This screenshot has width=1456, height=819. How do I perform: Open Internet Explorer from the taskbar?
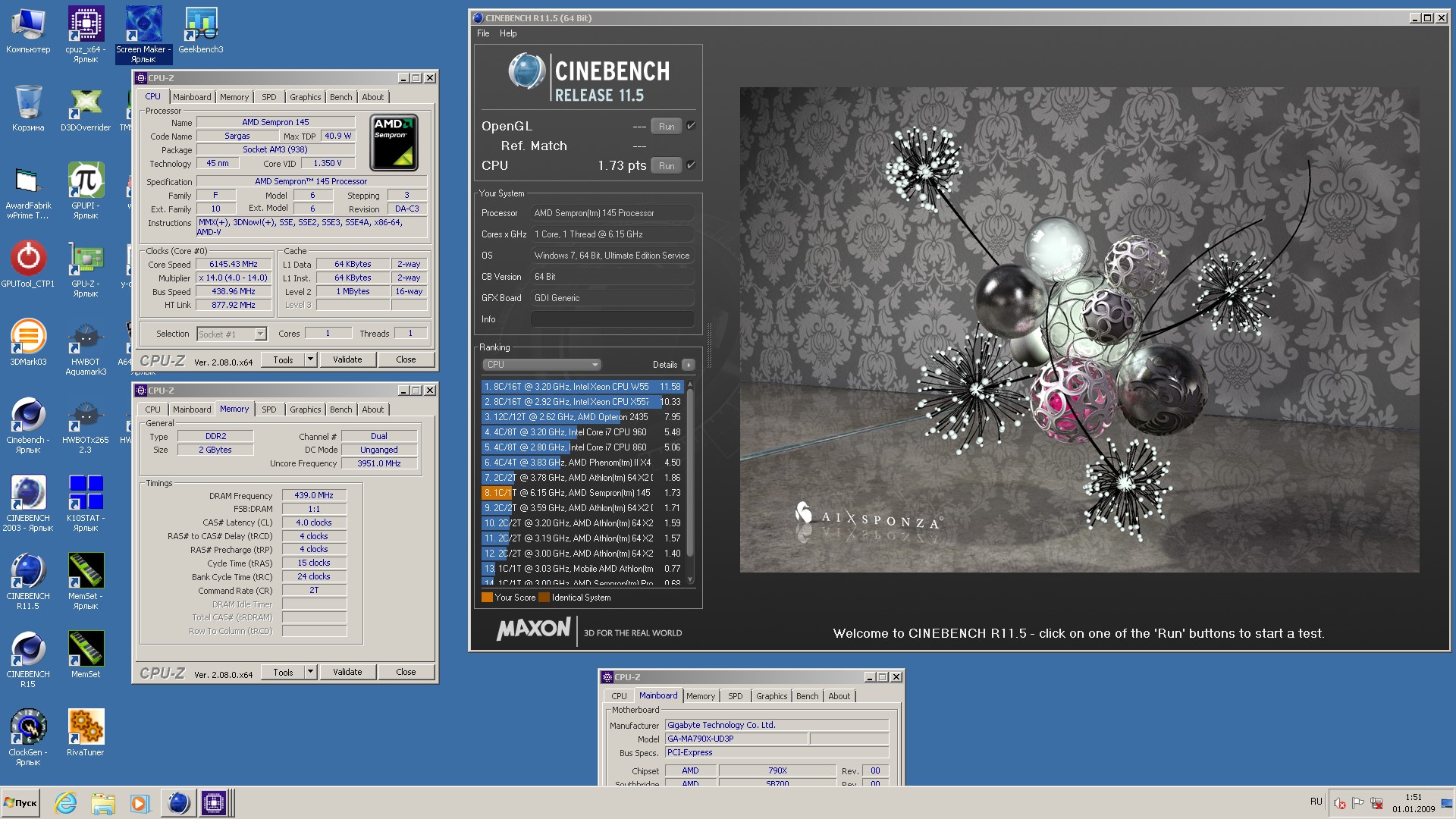click(x=66, y=803)
